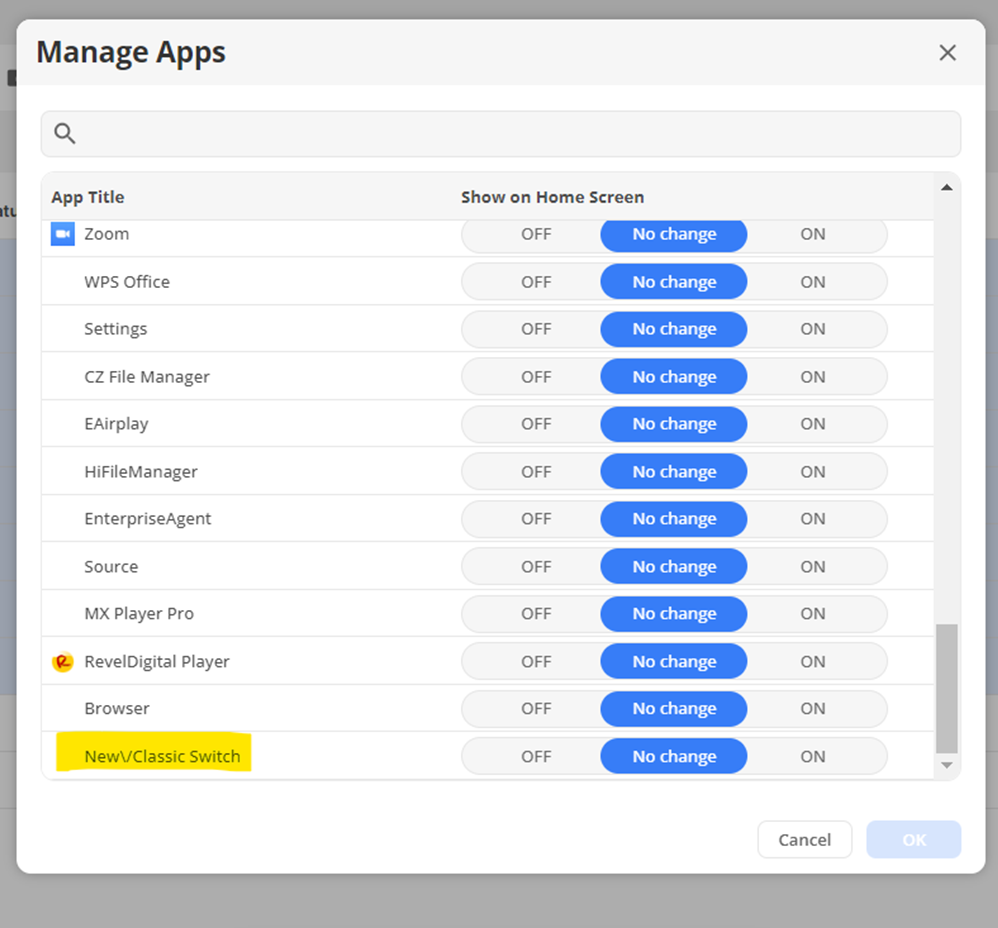Select the RevelDigital Player name
The width and height of the screenshot is (998, 928).
pyautogui.click(x=157, y=662)
